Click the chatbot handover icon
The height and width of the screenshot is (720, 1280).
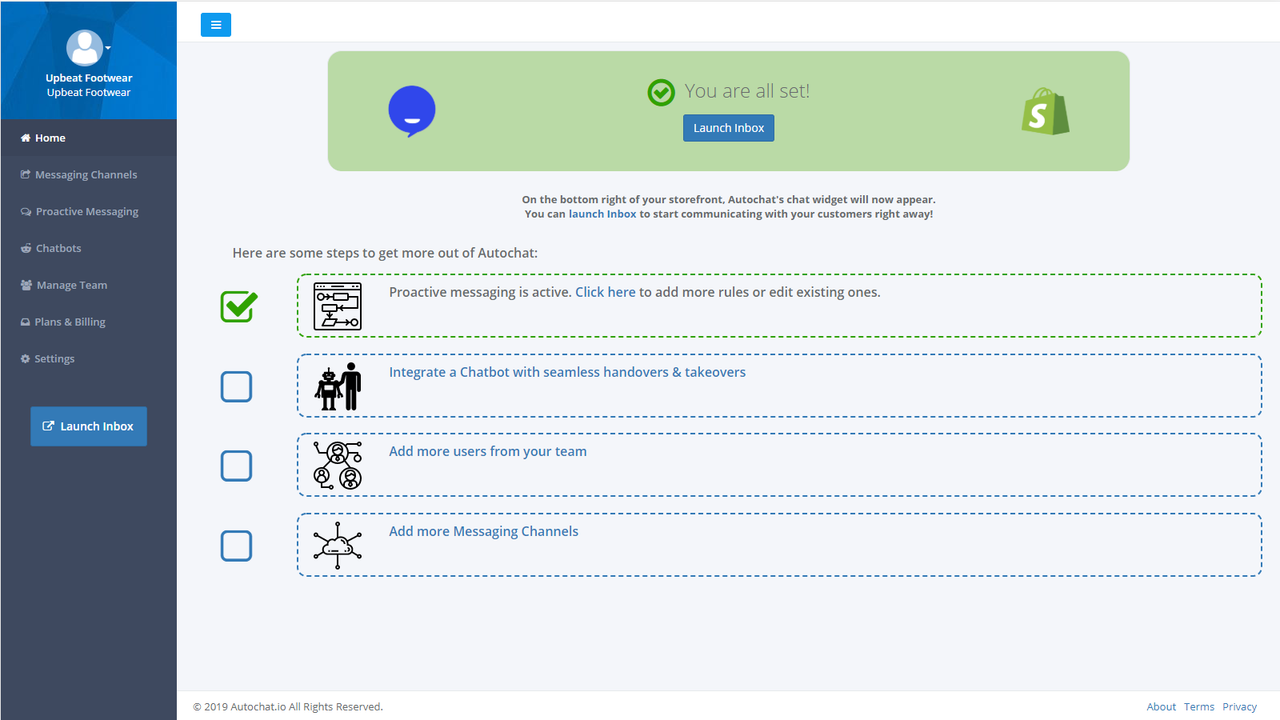[338, 385]
